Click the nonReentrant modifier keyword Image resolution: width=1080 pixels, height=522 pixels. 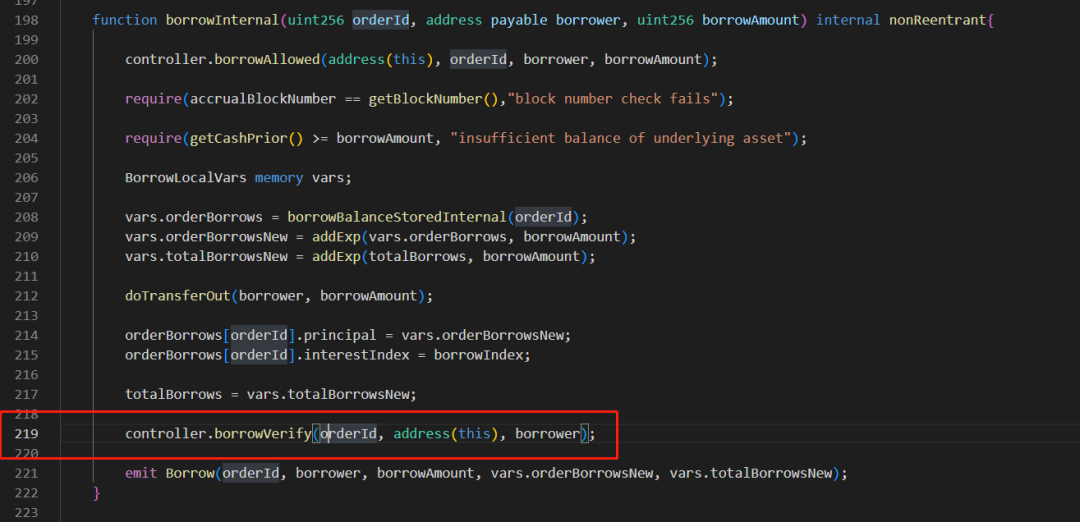click(x=937, y=20)
